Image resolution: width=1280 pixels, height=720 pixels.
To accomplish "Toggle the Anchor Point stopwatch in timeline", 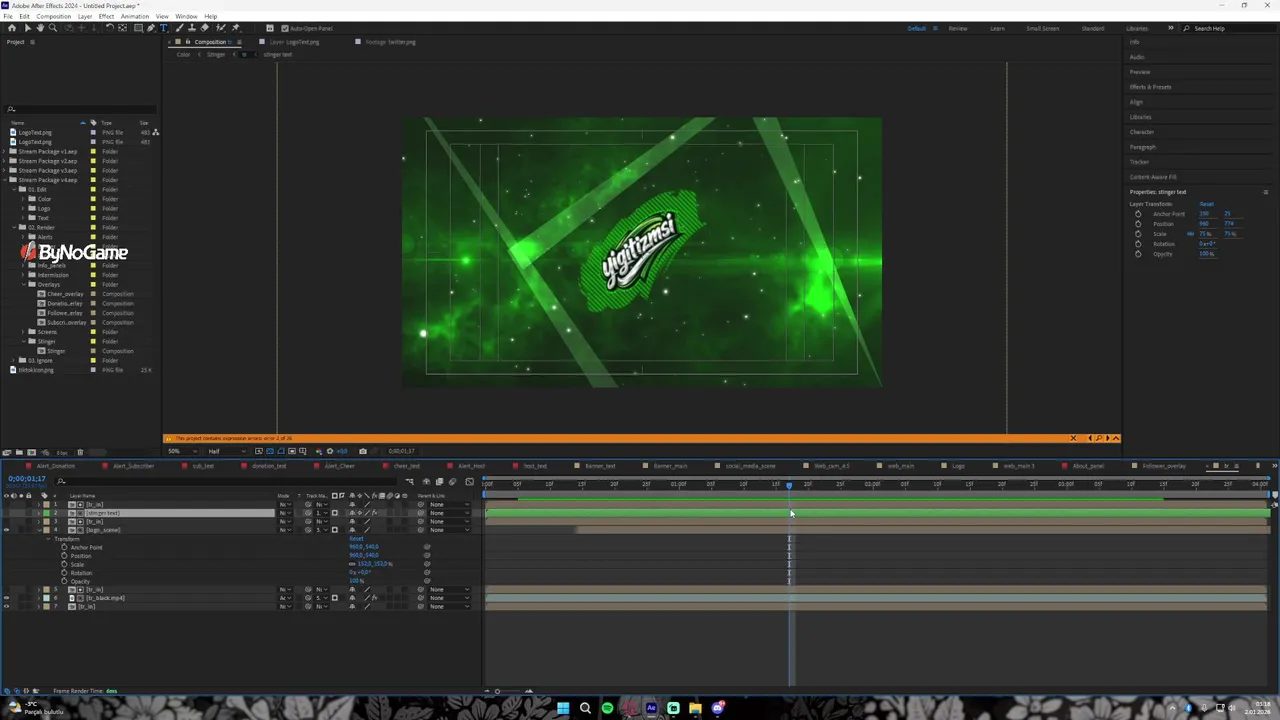I will pyautogui.click(x=64, y=547).
